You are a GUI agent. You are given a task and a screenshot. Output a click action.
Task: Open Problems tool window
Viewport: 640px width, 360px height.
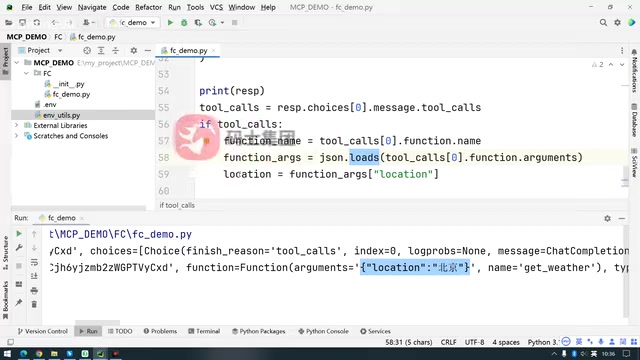click(x=160, y=331)
